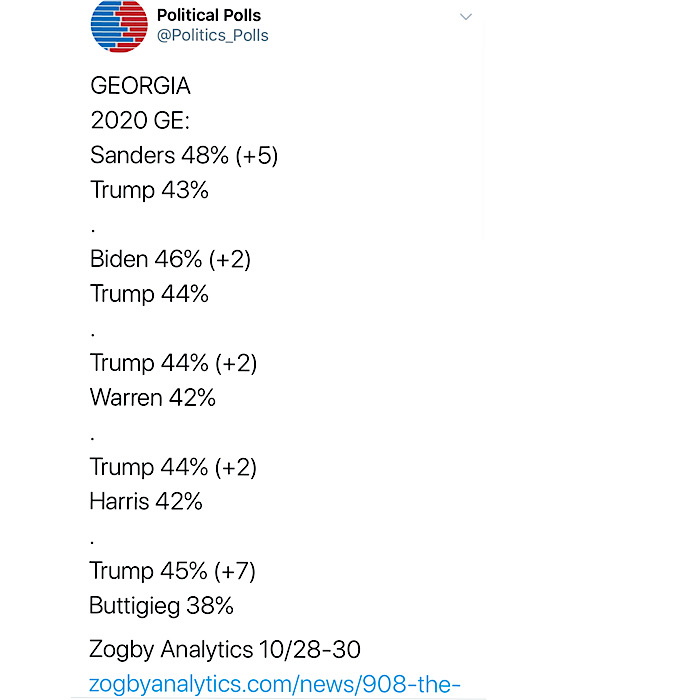The height and width of the screenshot is (700, 700).
Task: Click the 2020 GE: line
Action: coord(140,120)
